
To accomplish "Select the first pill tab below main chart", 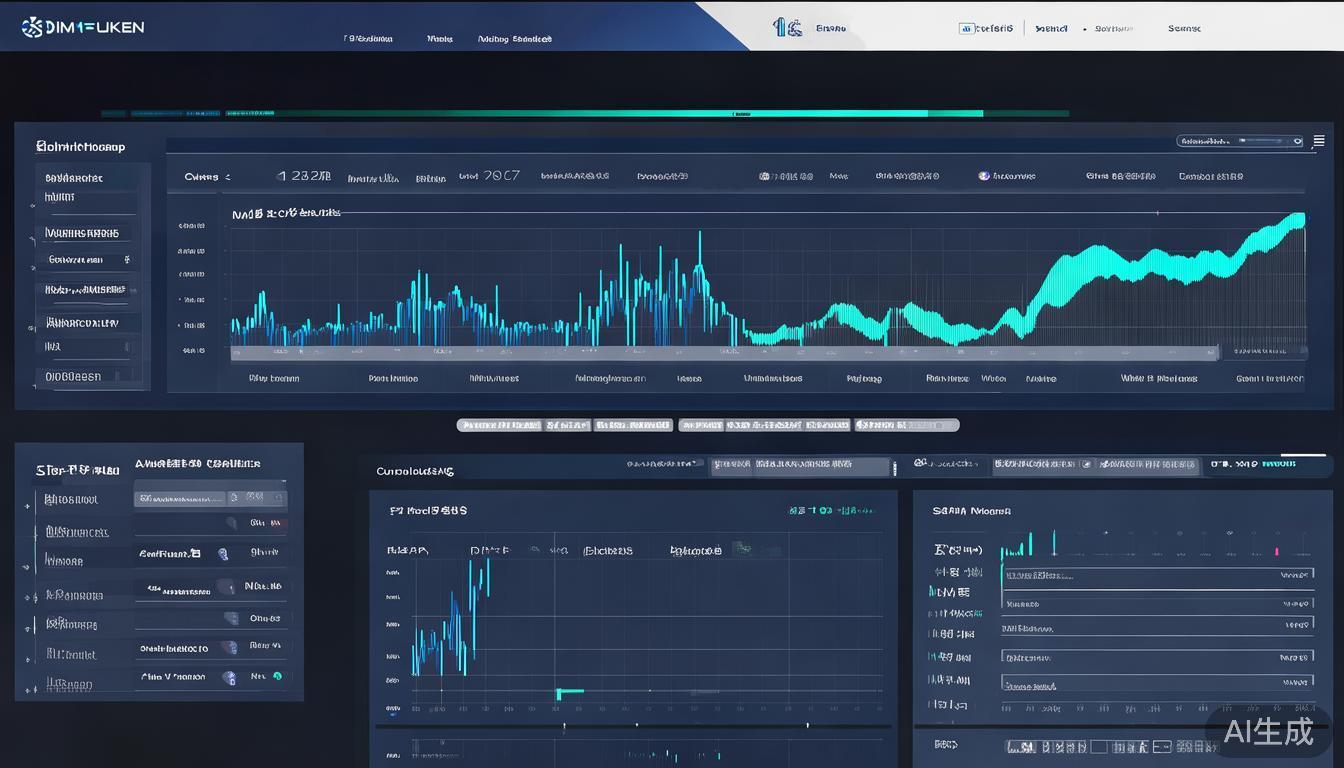I will tap(499, 425).
